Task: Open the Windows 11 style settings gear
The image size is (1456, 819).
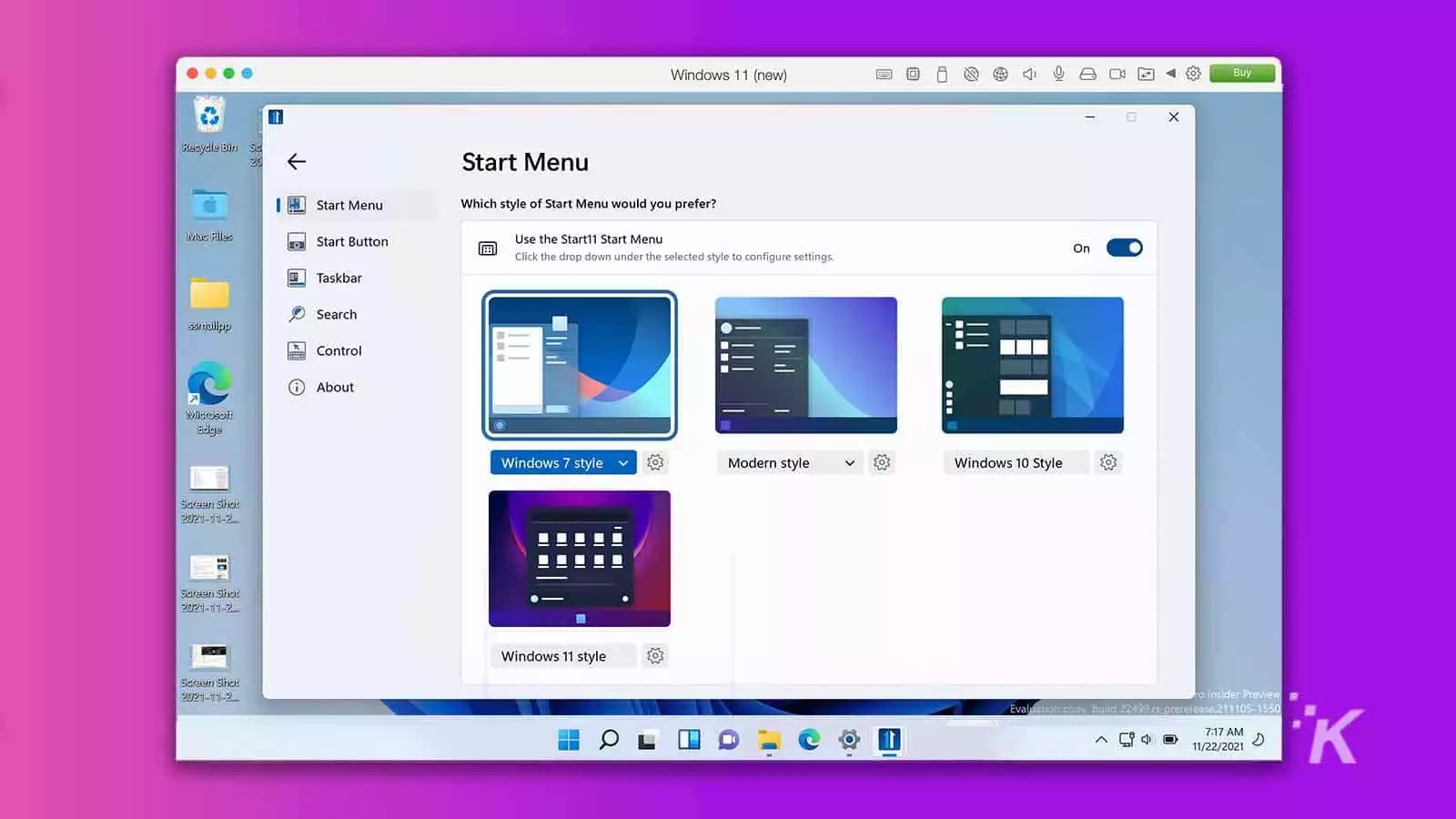Action: coord(655,655)
